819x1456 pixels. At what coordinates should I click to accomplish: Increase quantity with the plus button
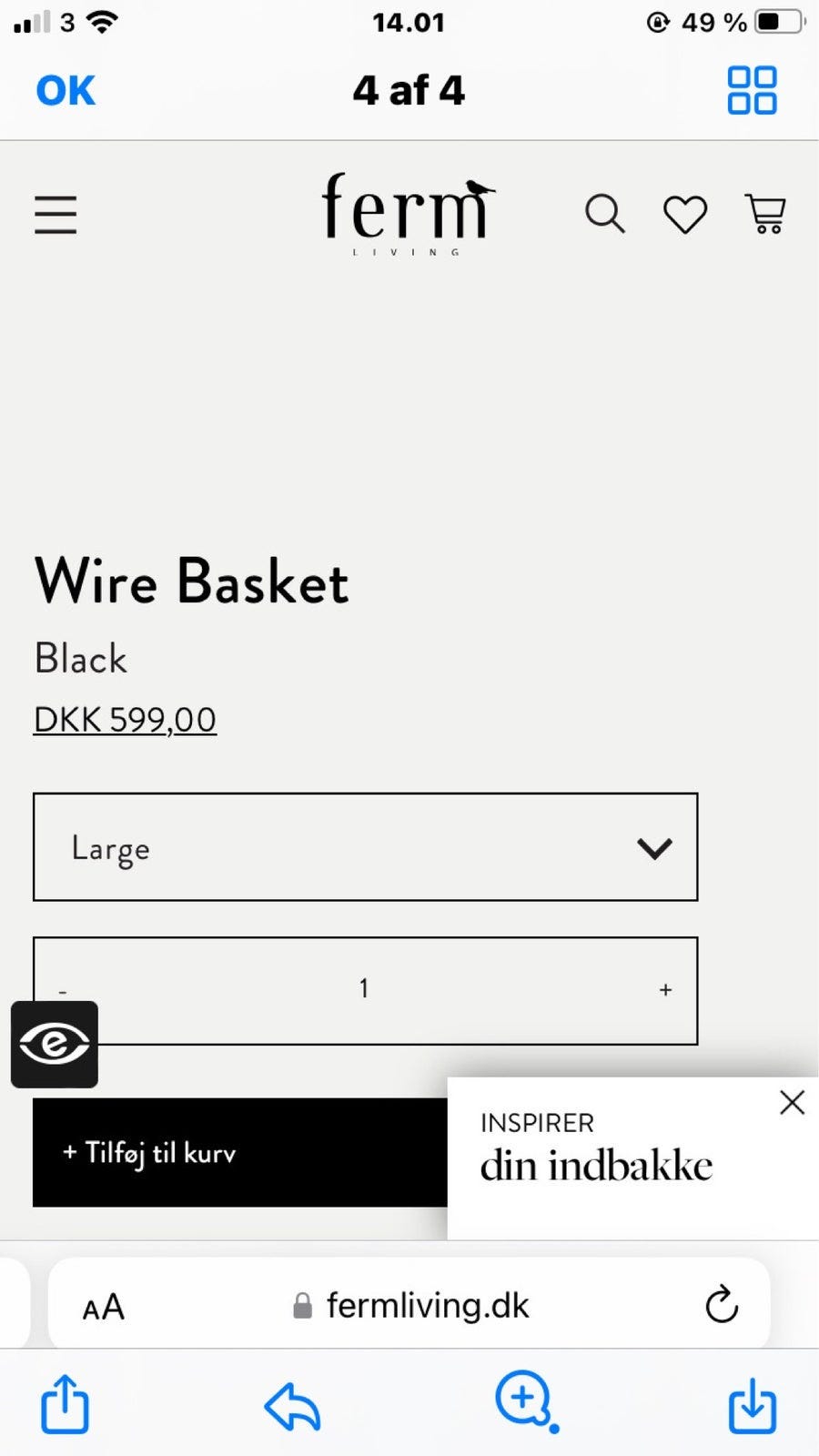[x=665, y=989]
